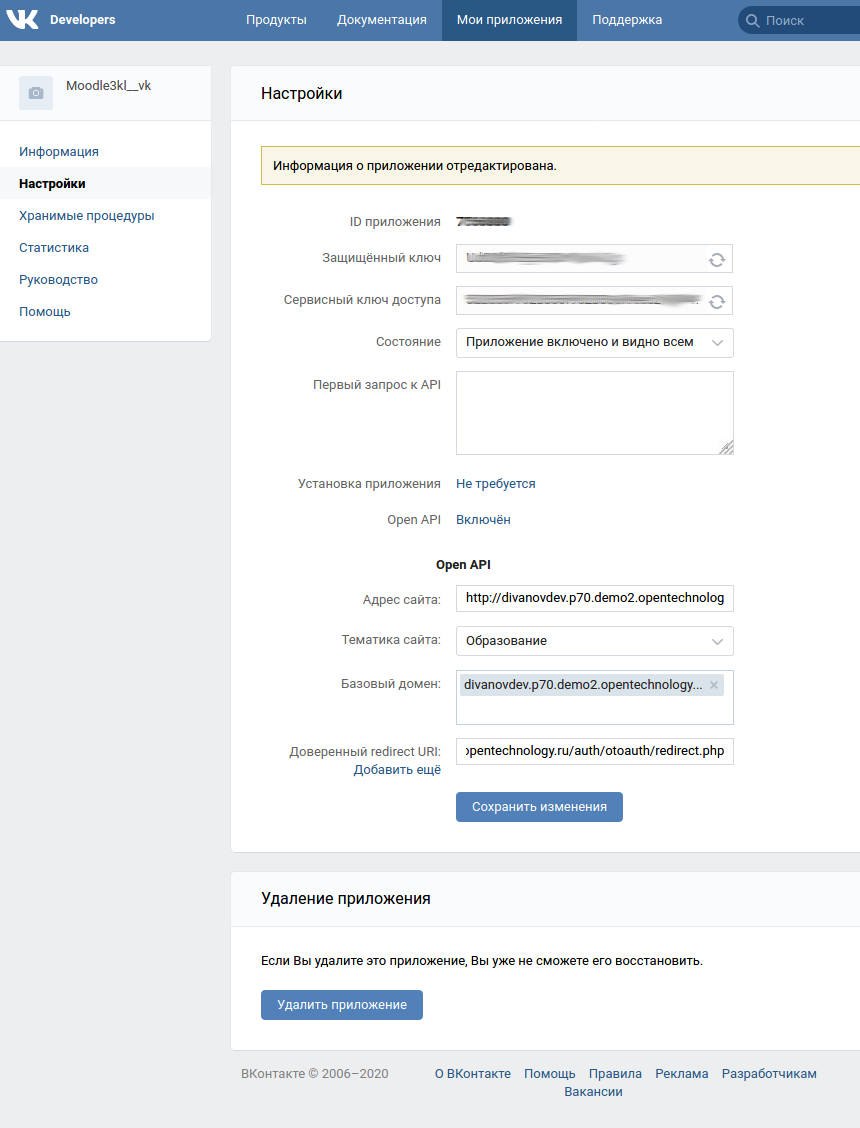
Task: Click the Добавить ещё link
Action: 397,770
